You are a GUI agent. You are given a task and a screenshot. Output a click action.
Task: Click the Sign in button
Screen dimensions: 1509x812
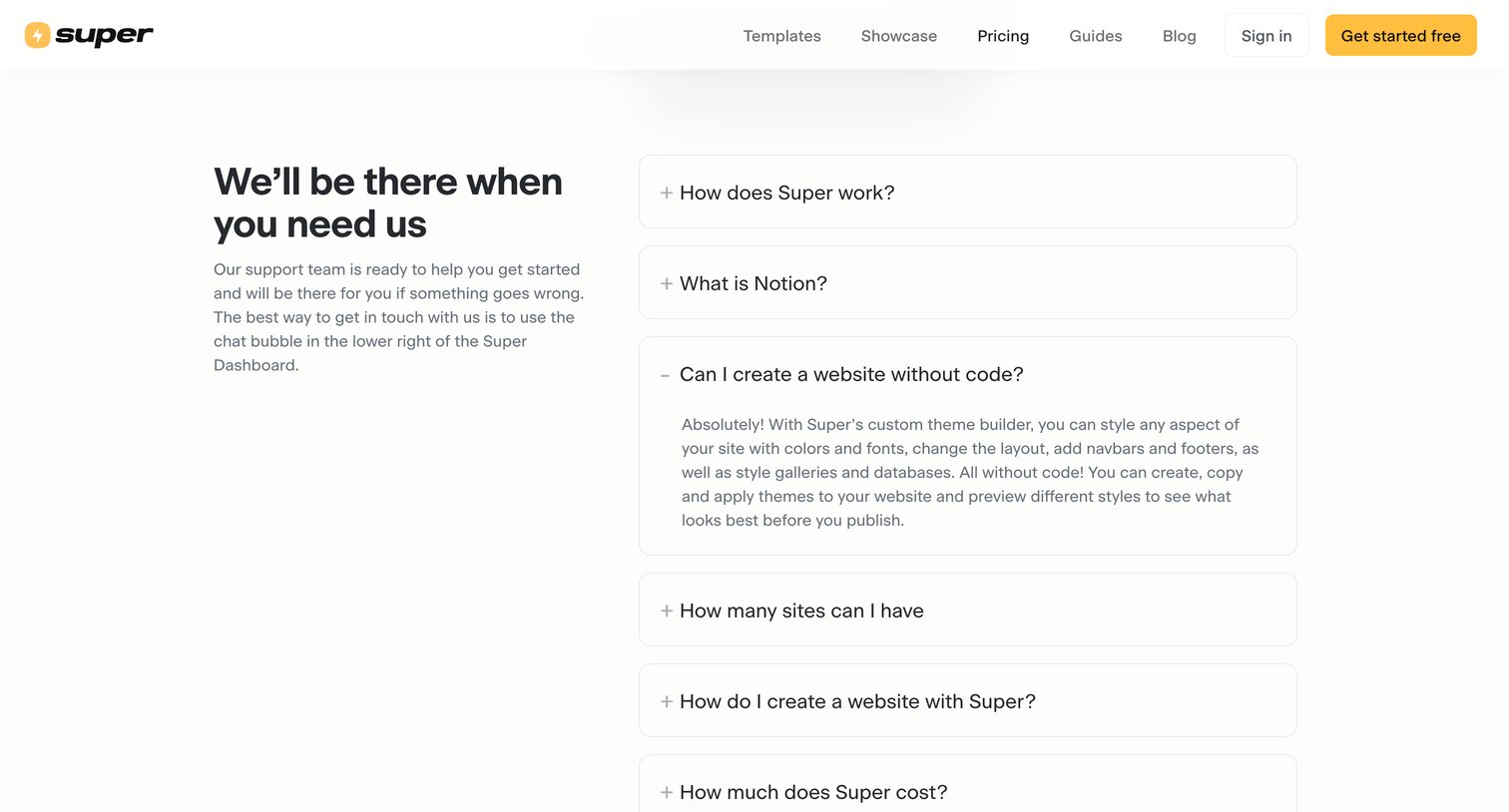click(x=1266, y=36)
